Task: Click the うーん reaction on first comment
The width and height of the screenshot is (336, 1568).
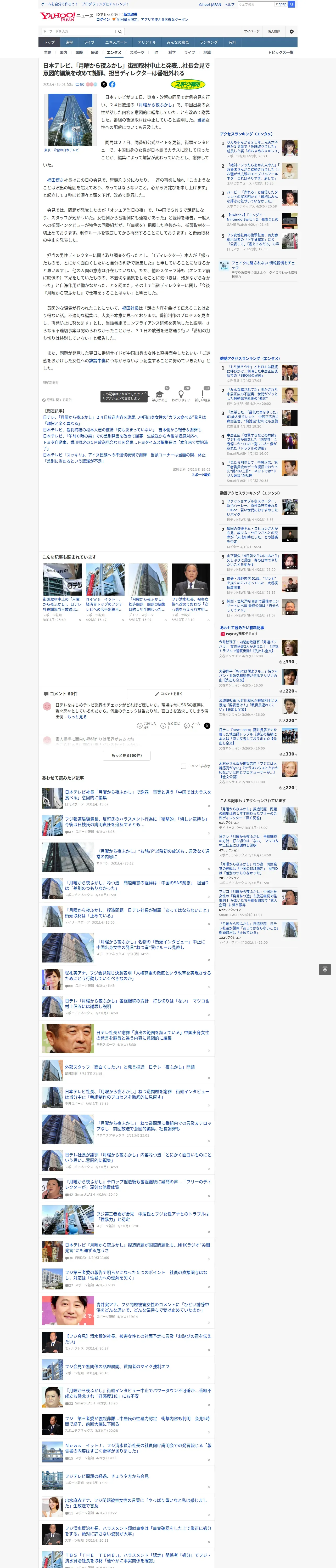Action: click(192, 725)
